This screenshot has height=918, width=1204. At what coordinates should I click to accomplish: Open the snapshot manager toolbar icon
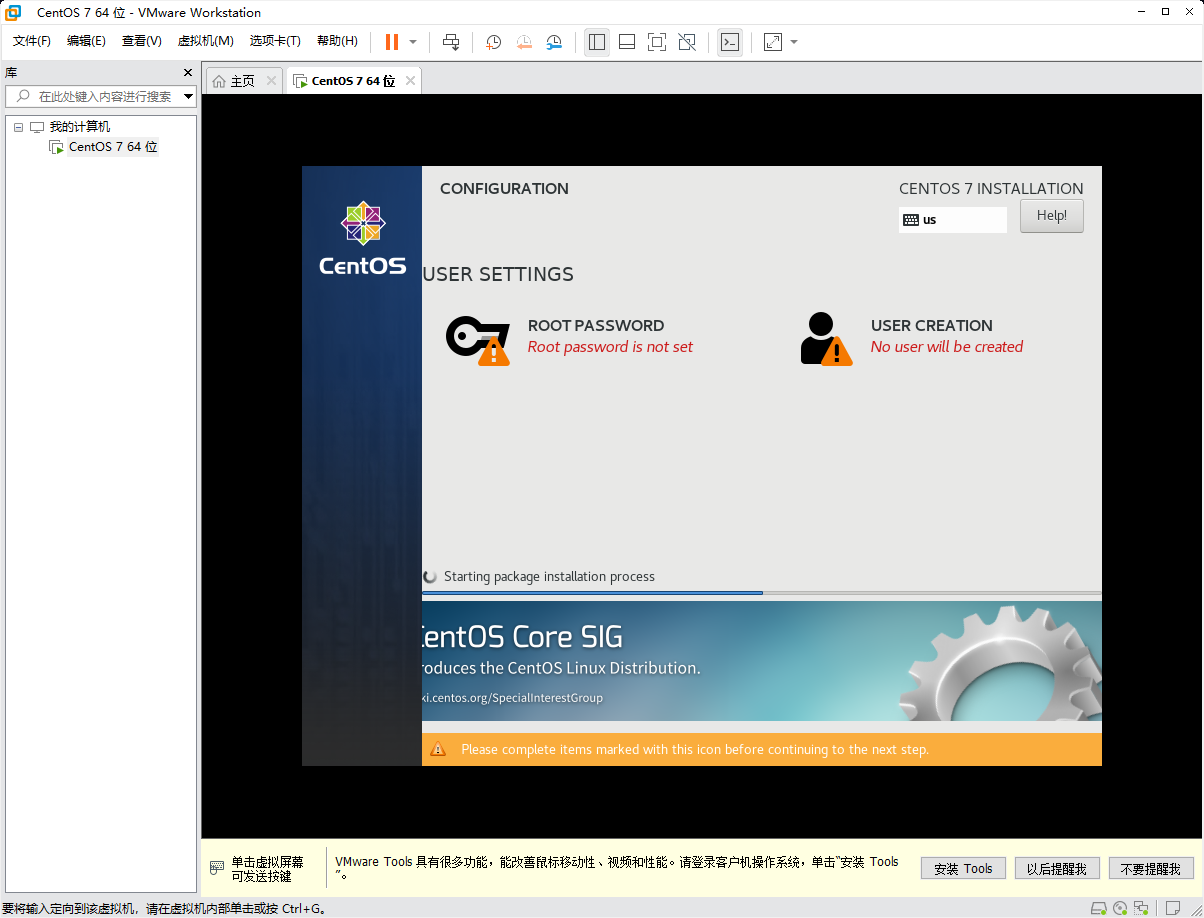click(x=554, y=42)
